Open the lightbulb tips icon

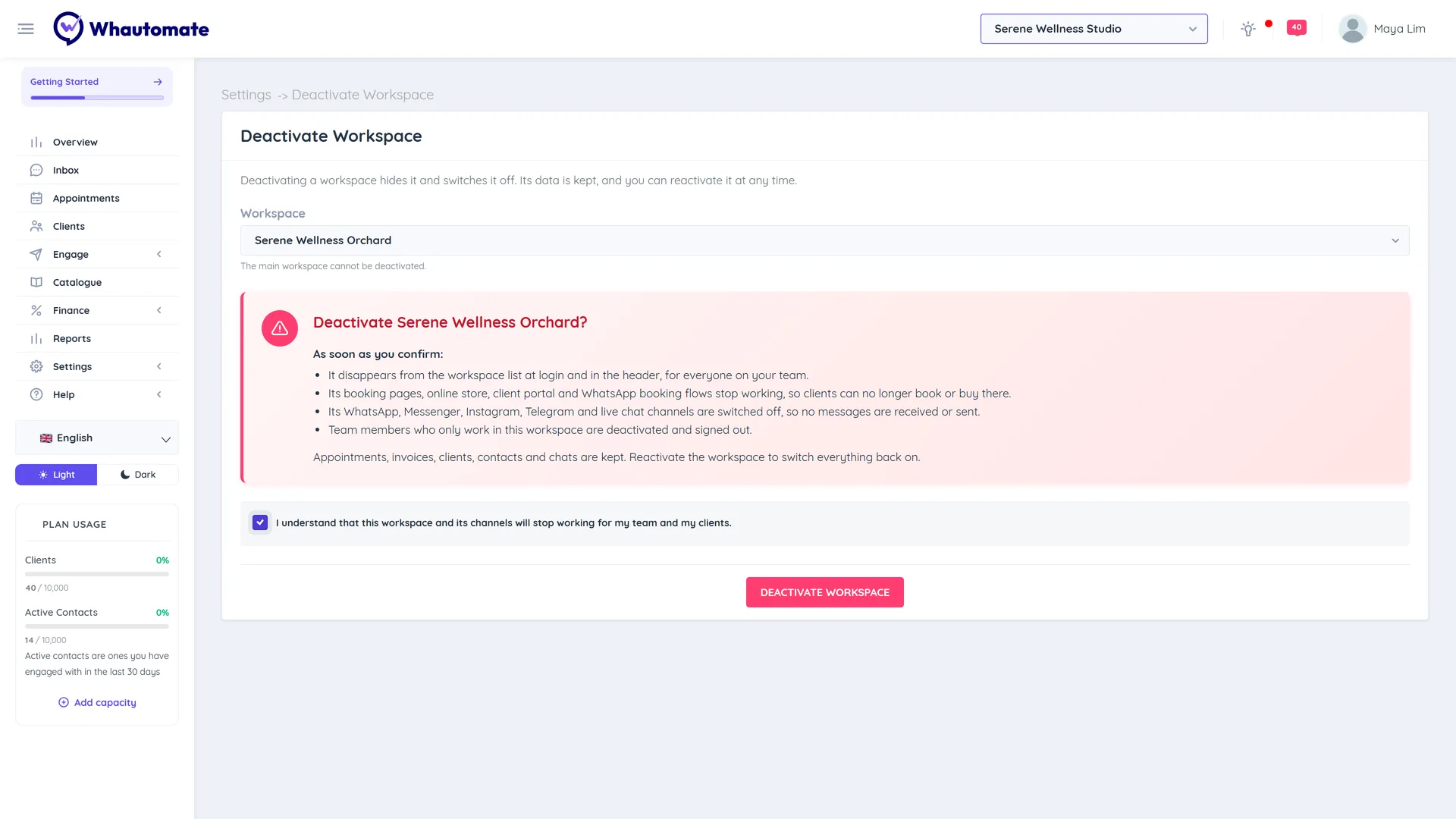1248,29
